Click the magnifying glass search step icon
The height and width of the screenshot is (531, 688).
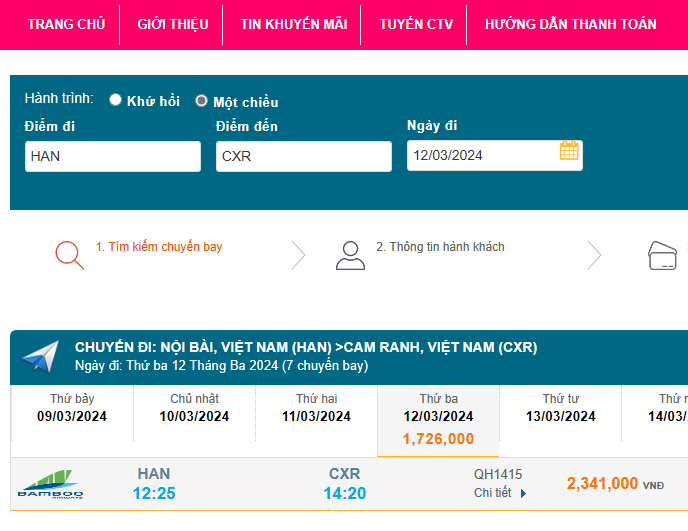tap(70, 255)
